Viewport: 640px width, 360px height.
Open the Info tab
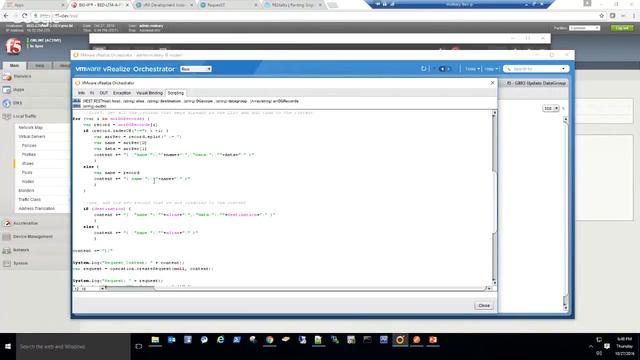[x=81, y=93]
